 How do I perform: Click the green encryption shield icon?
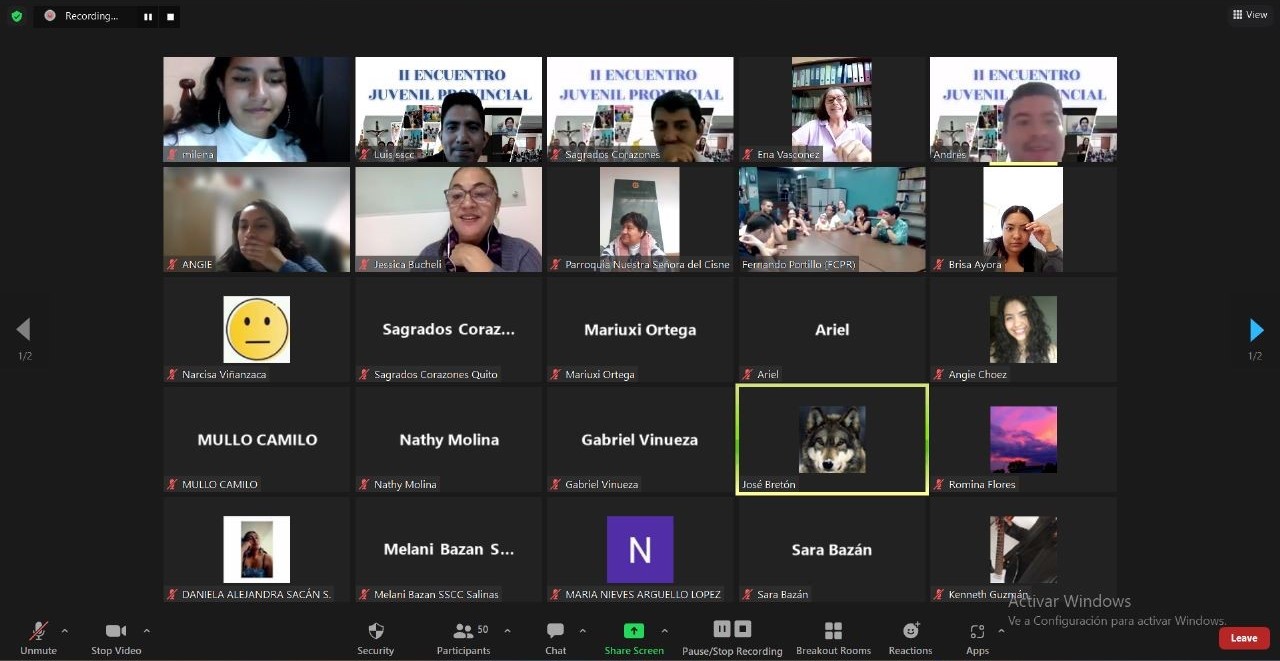tap(16, 16)
